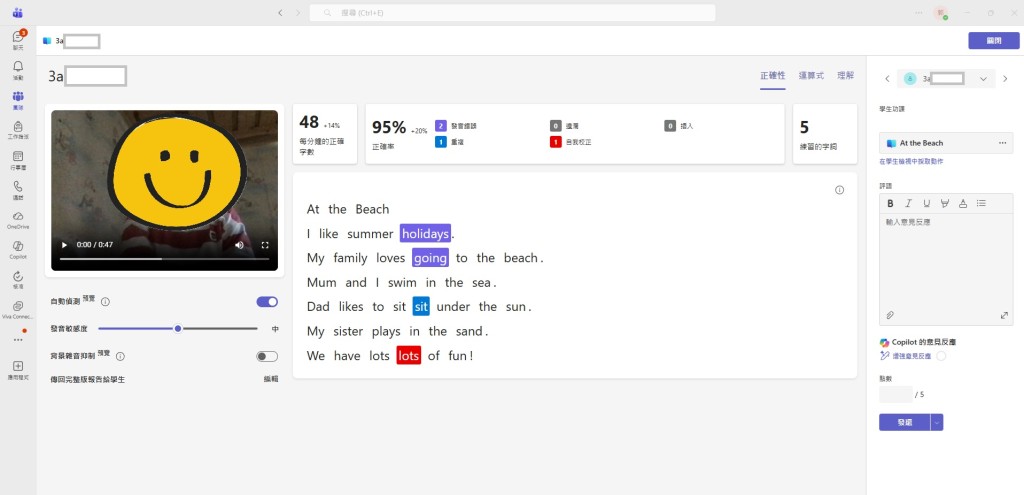Click the play button on video
1024x495 pixels.
[x=64, y=245]
